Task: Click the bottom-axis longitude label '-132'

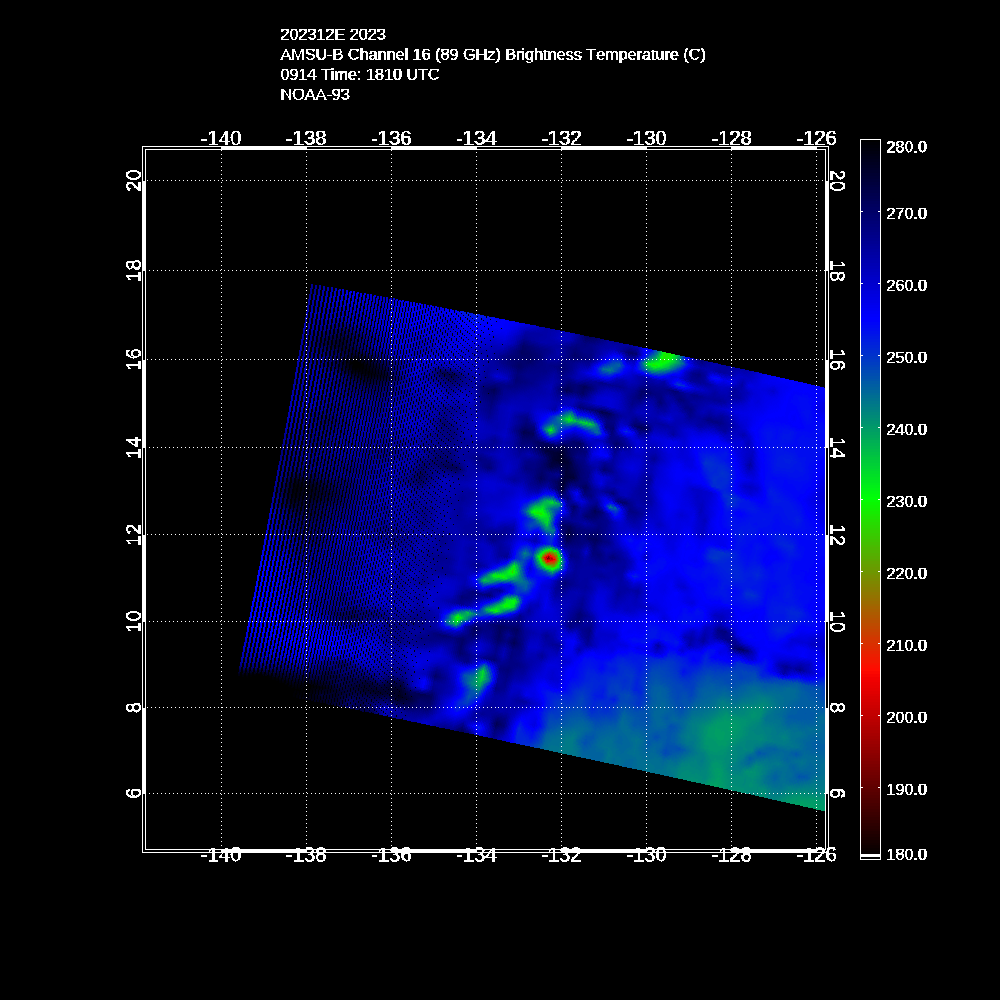Action: (562, 855)
